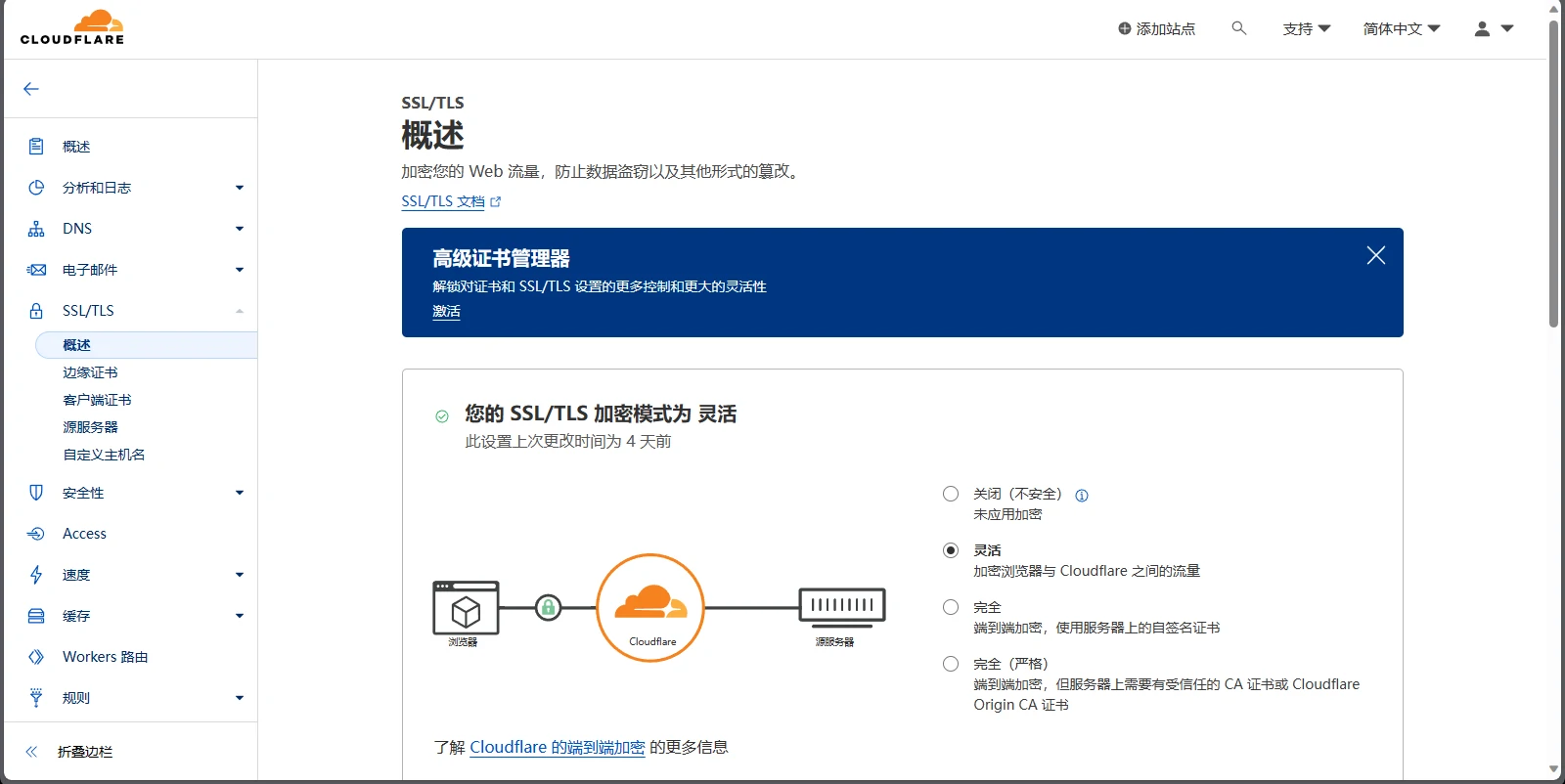Select the 灵活 encryption mode
1565x784 pixels.
pyautogui.click(x=951, y=550)
